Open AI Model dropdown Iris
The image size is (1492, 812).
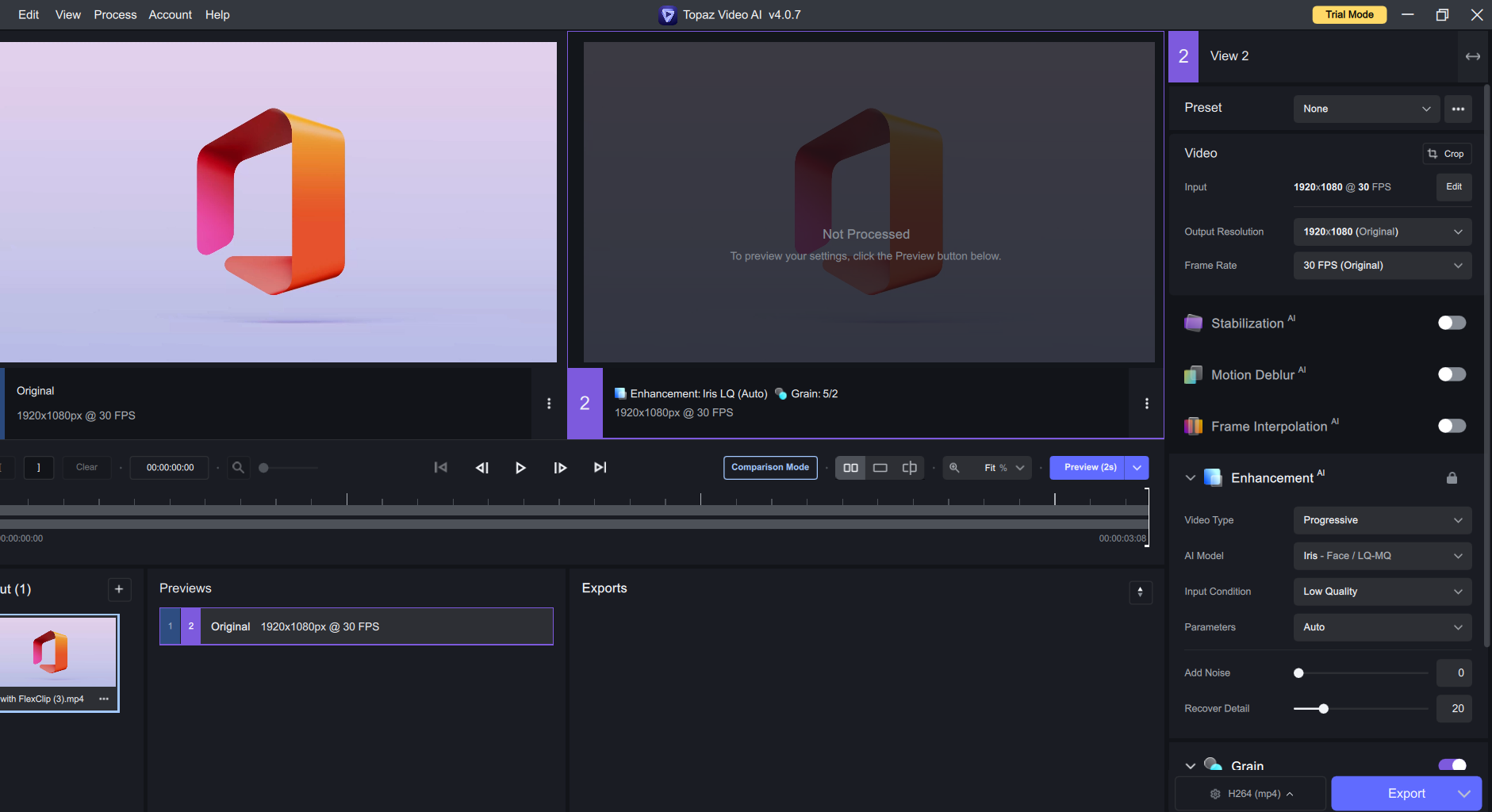coord(1383,556)
